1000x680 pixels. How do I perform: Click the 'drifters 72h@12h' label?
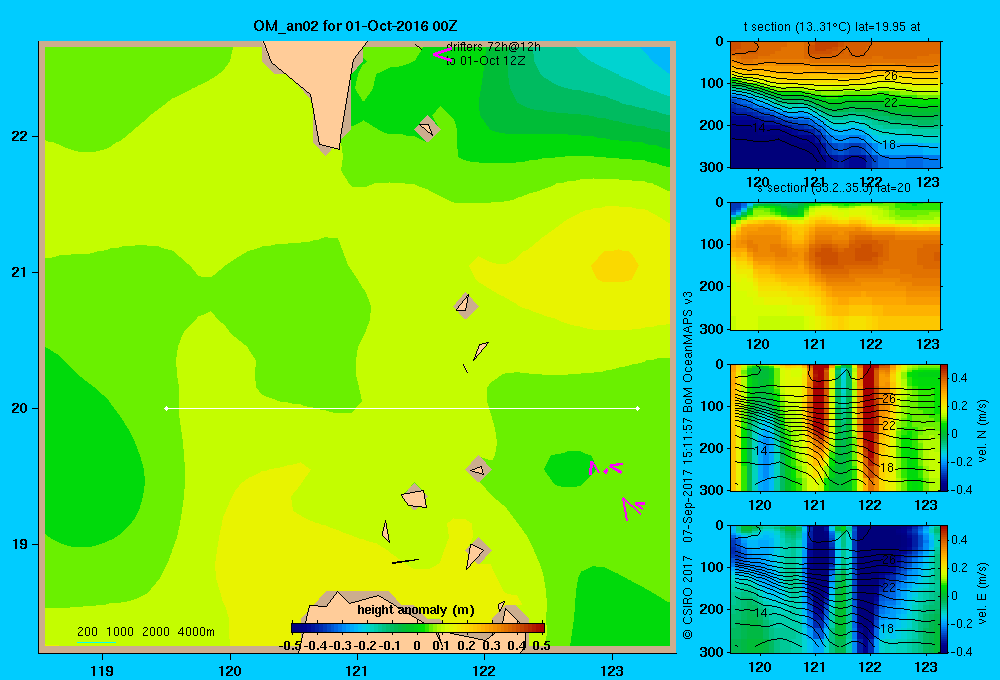493,47
